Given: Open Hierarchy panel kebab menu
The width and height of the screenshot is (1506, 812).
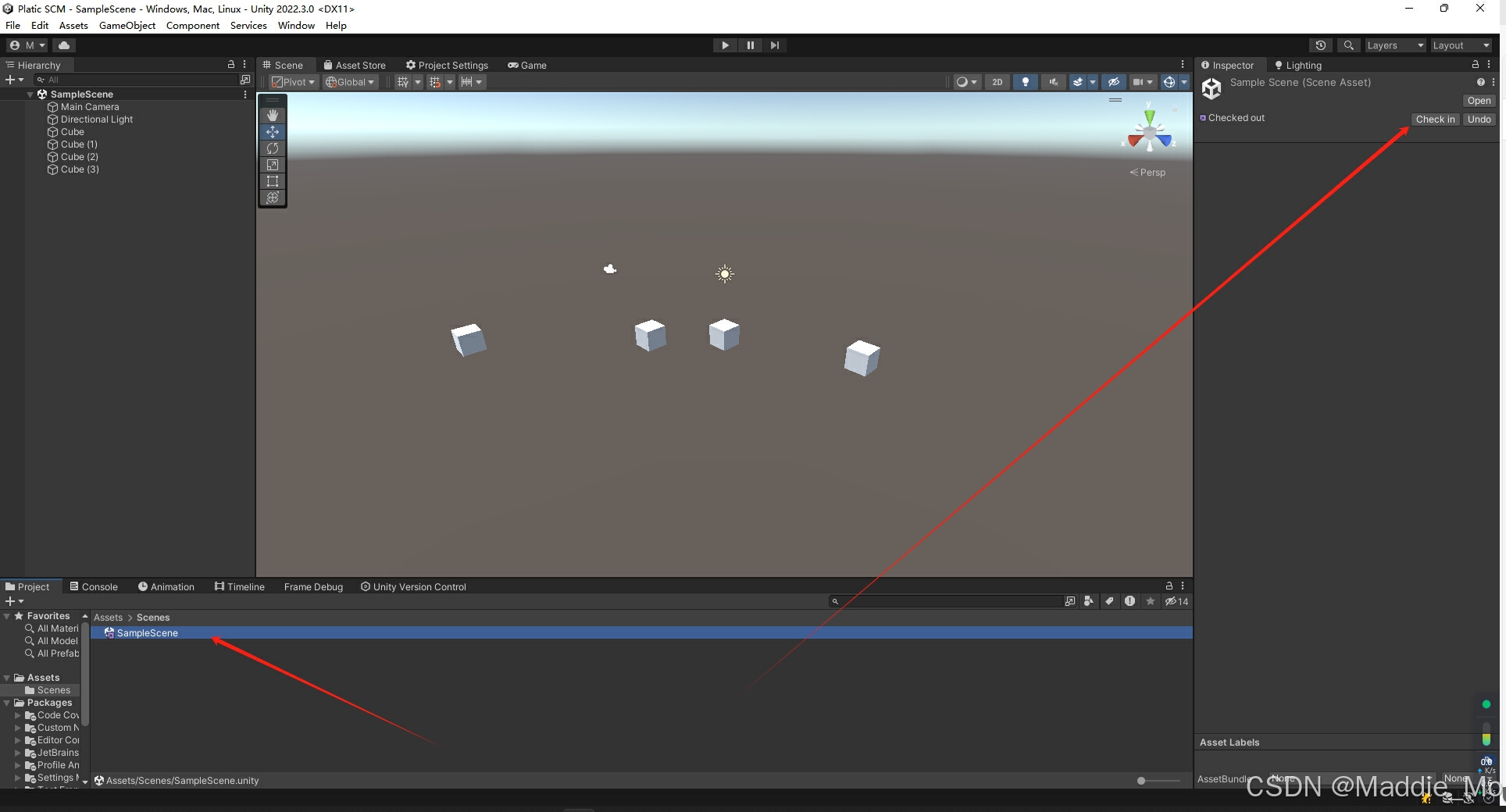Looking at the screenshot, I should pos(244,65).
